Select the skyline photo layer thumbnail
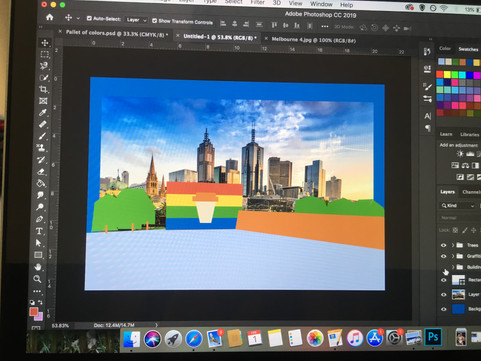Image resolution: width=481 pixels, height=361 pixels. (x=458, y=294)
